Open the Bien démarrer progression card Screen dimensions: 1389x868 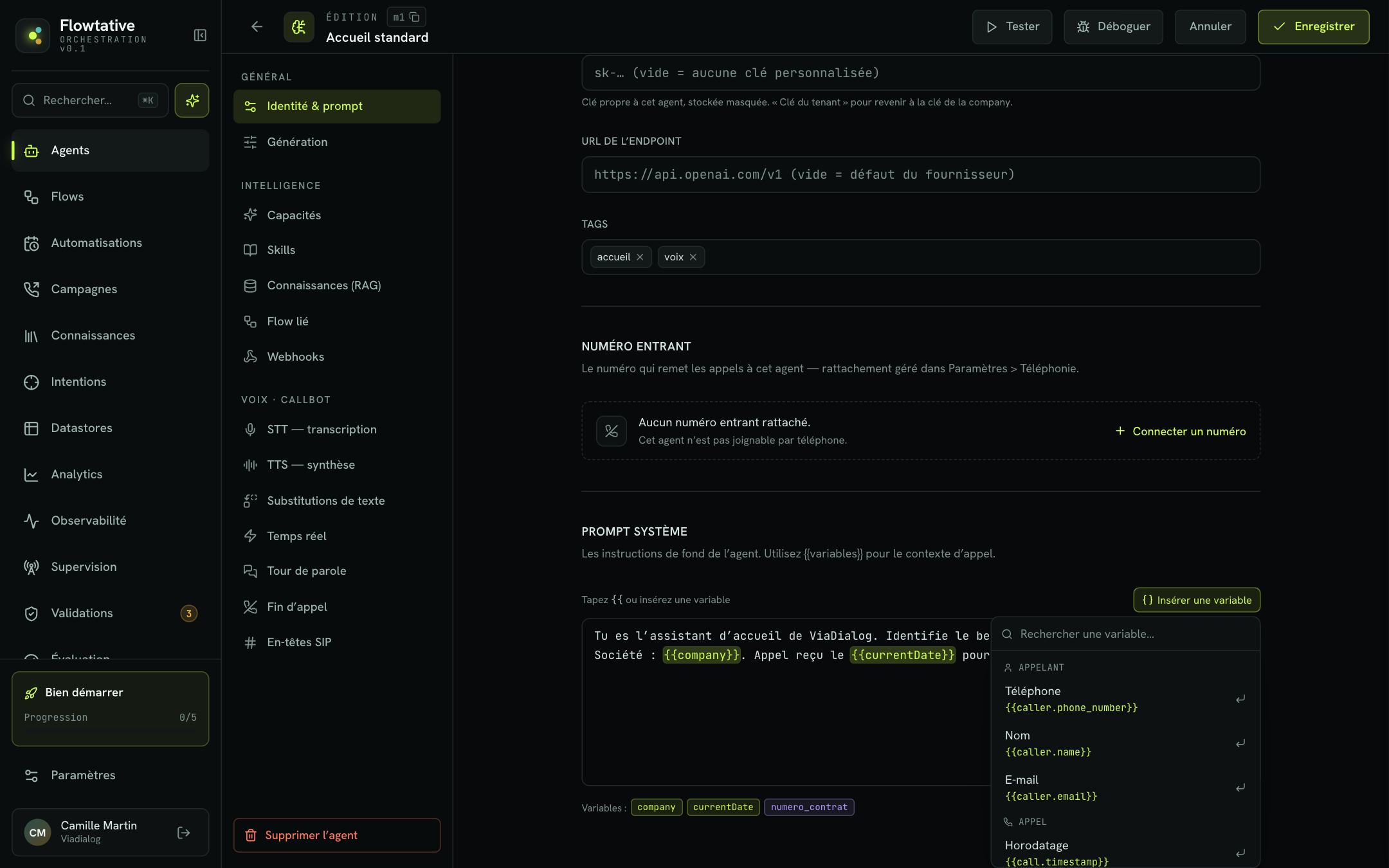[x=111, y=709]
